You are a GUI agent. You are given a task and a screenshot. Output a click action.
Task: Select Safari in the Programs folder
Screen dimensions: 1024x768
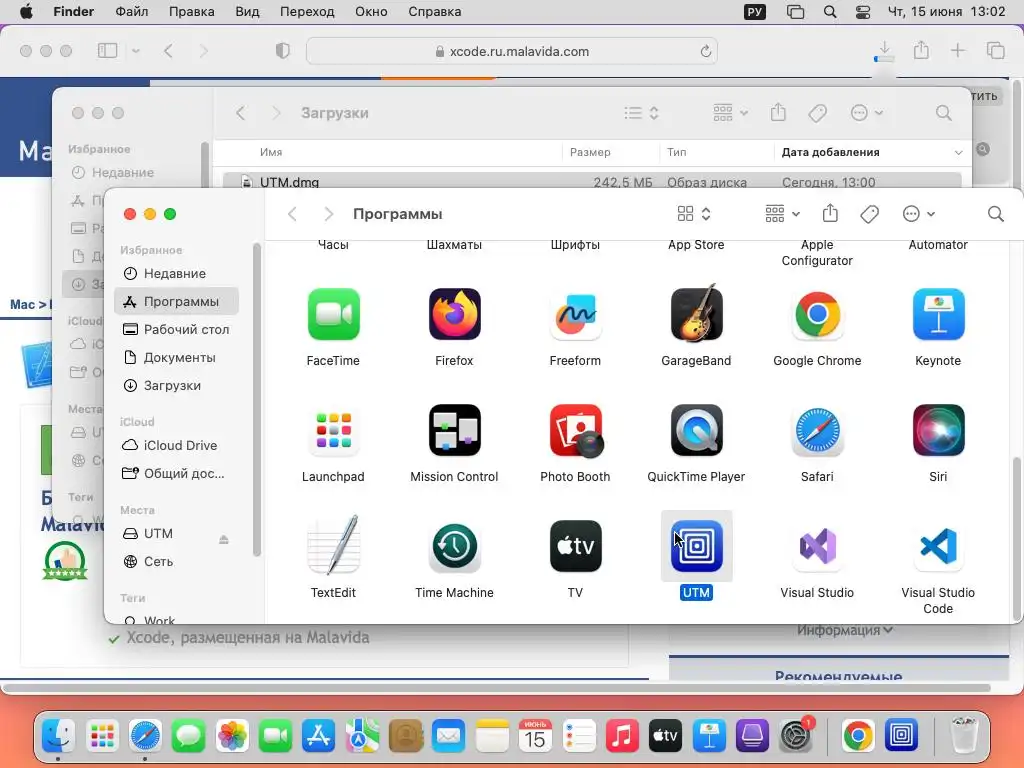pos(817,430)
